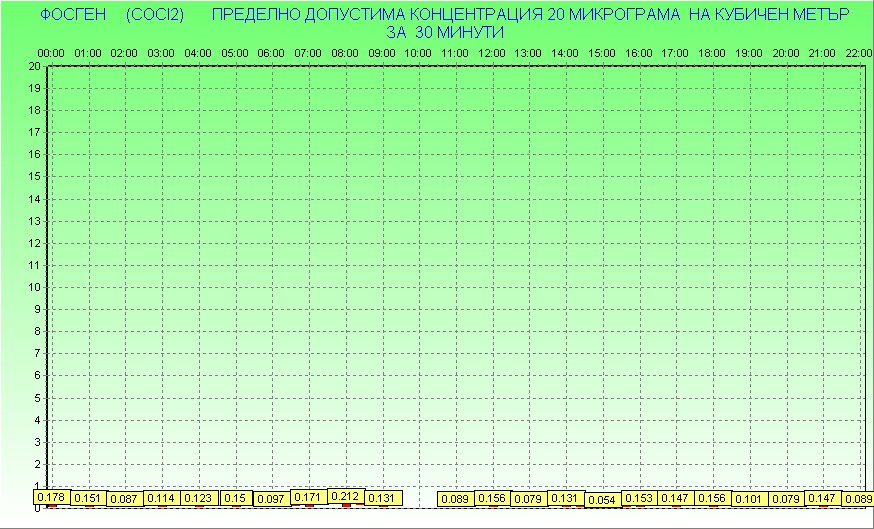Screen dimensions: 874x529
Task: Click the 22:00 time axis label
Action: (x=859, y=52)
